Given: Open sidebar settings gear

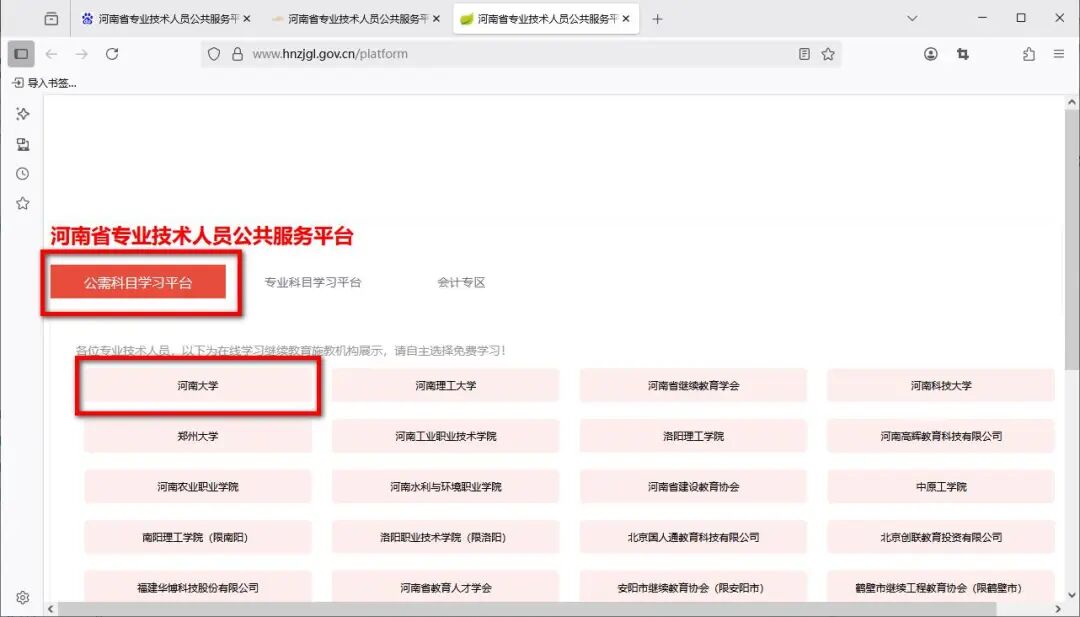Looking at the screenshot, I should (23, 597).
